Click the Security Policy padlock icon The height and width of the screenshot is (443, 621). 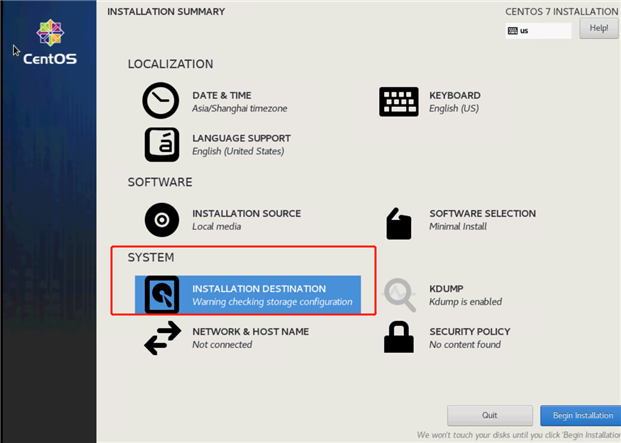point(398,337)
